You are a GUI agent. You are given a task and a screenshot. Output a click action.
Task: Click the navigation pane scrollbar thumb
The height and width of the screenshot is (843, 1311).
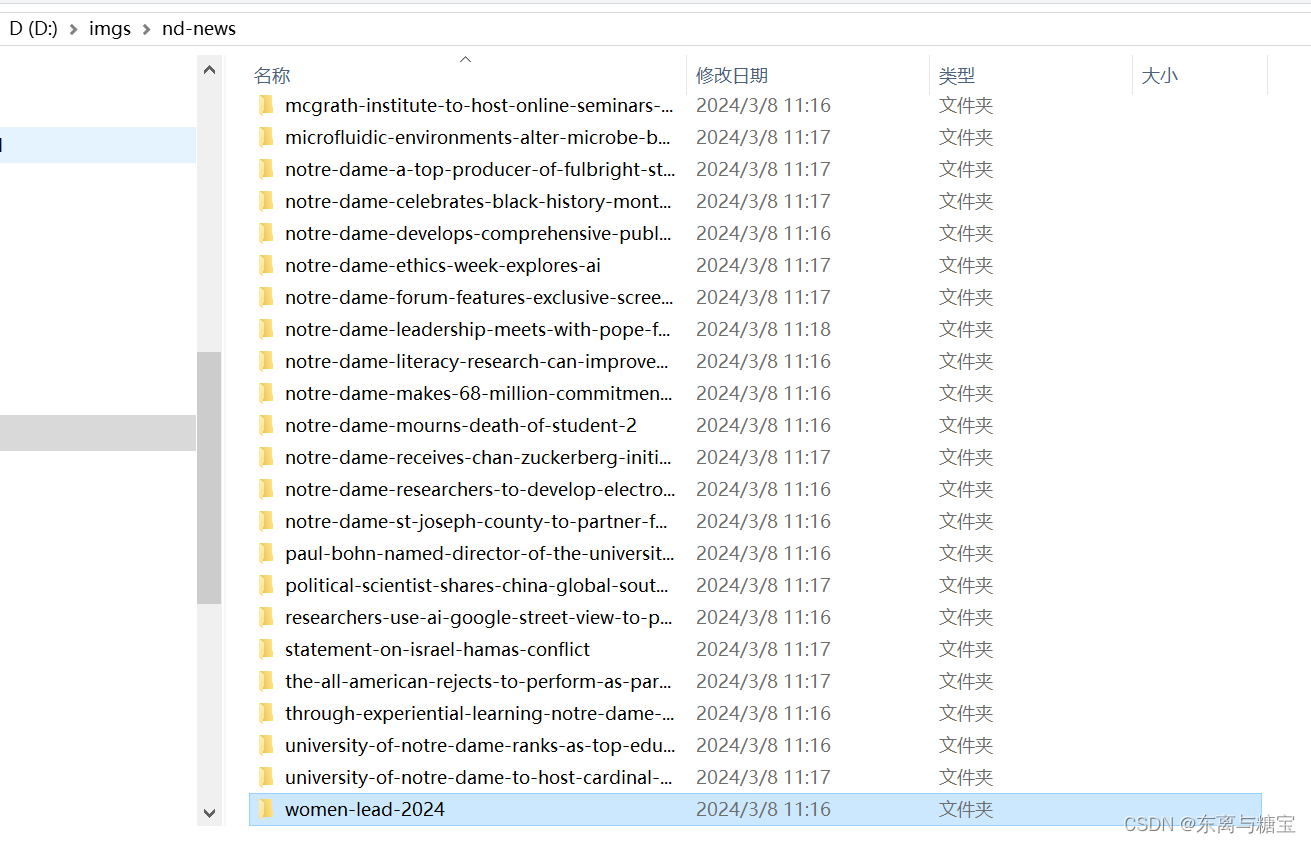(209, 478)
